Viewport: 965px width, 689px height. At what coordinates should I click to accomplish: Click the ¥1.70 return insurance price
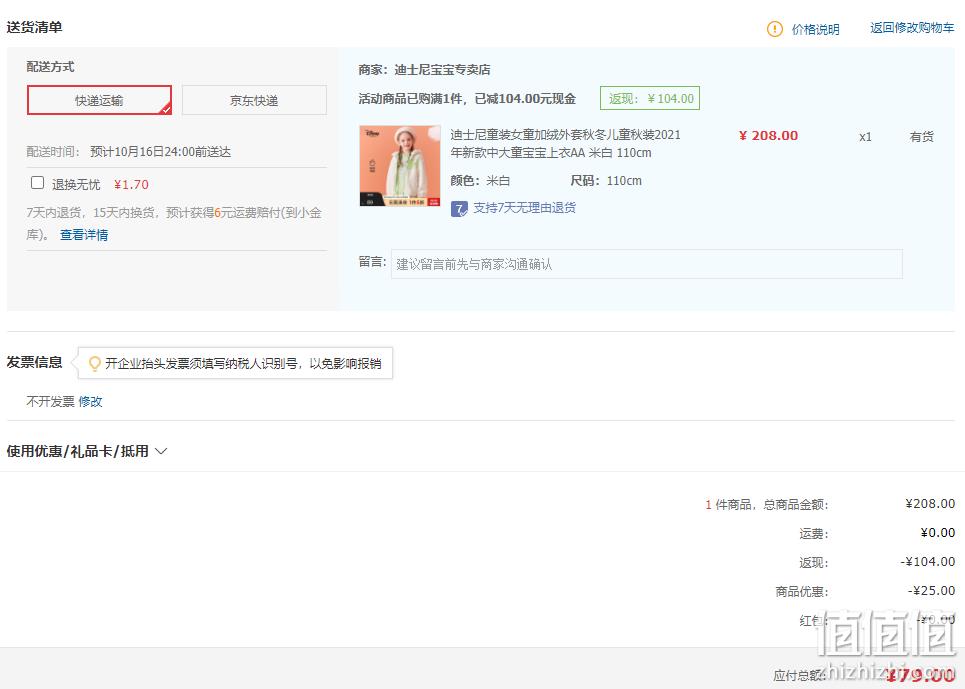pyautogui.click(x=131, y=184)
